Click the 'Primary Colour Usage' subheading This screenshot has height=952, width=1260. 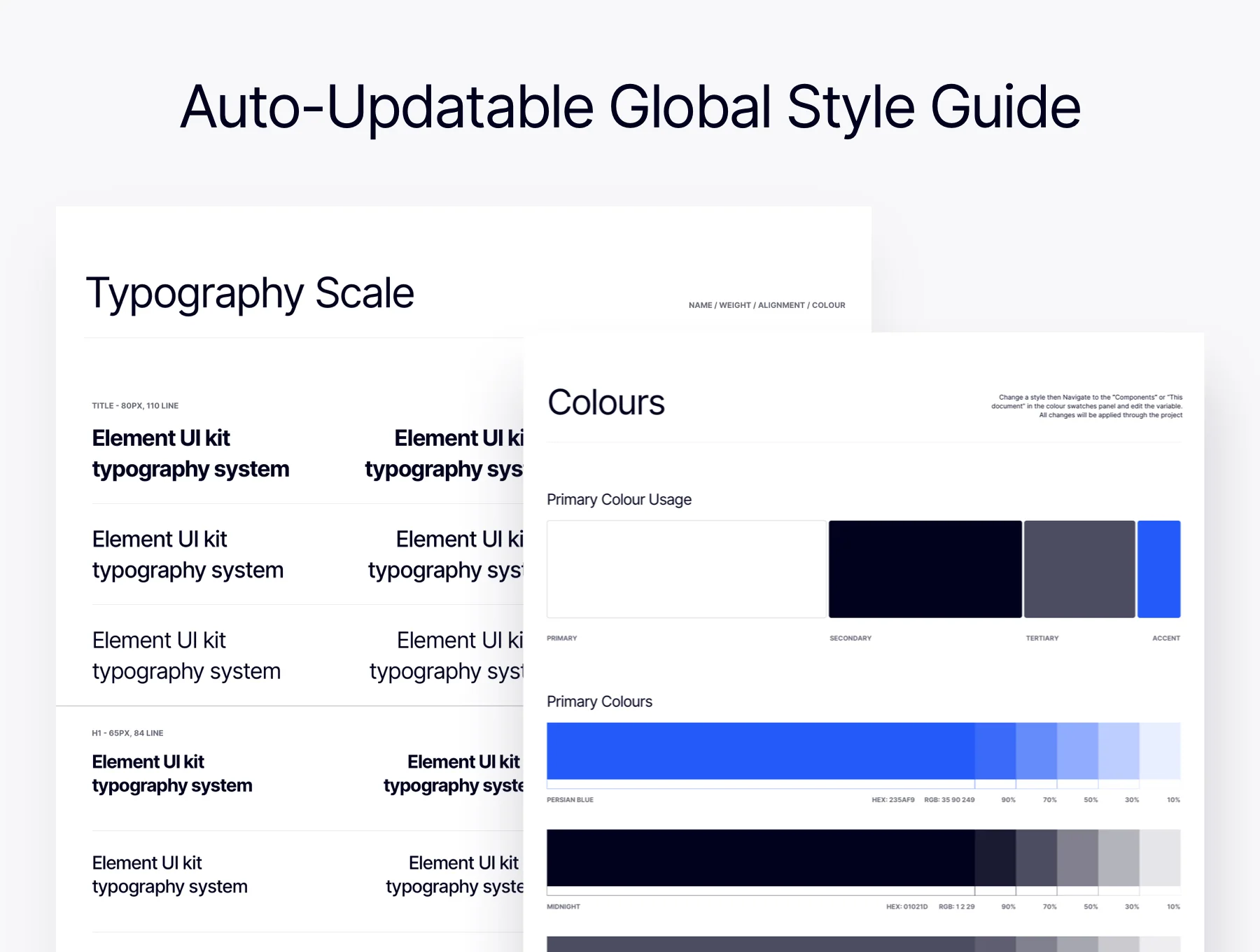(x=619, y=500)
